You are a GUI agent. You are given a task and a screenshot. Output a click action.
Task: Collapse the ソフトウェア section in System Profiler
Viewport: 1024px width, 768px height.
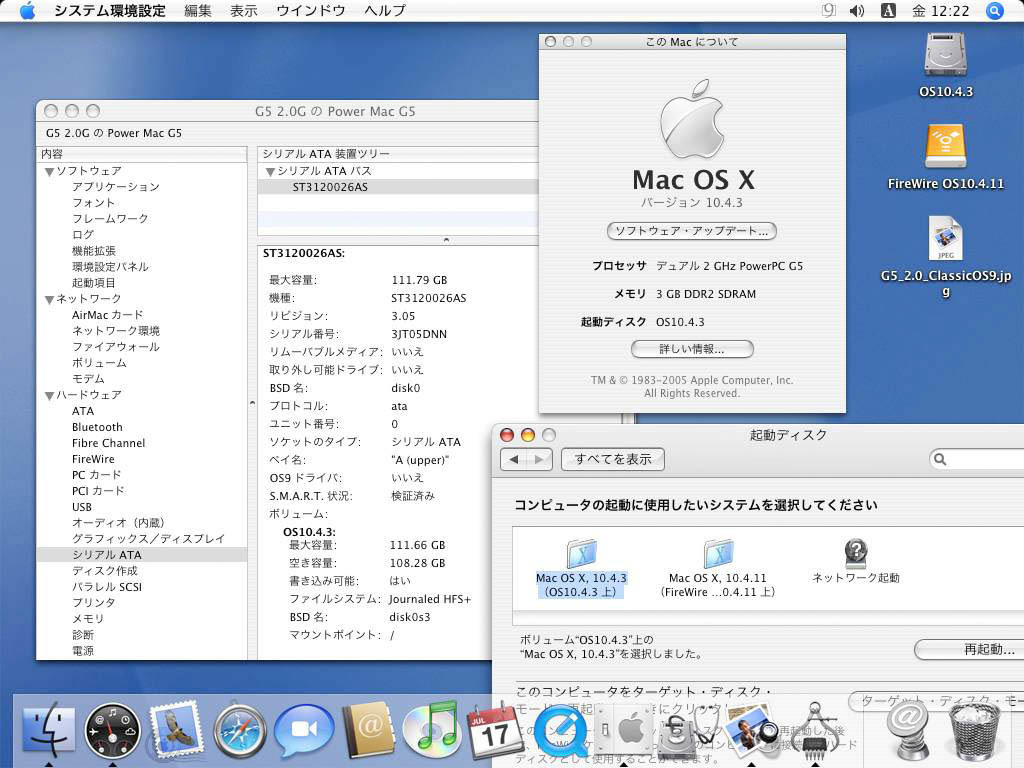(x=48, y=170)
